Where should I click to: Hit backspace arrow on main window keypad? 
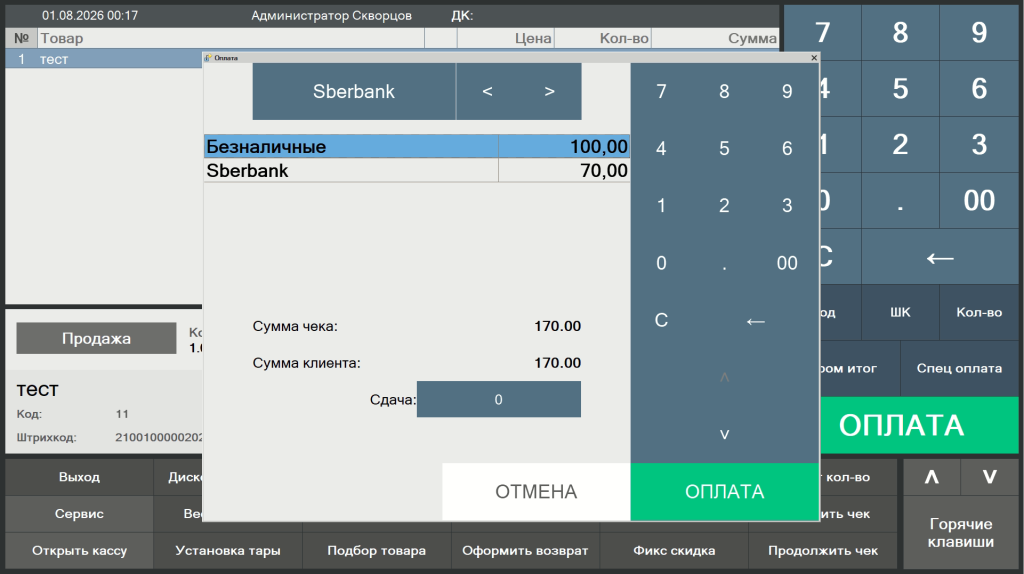pos(940,257)
